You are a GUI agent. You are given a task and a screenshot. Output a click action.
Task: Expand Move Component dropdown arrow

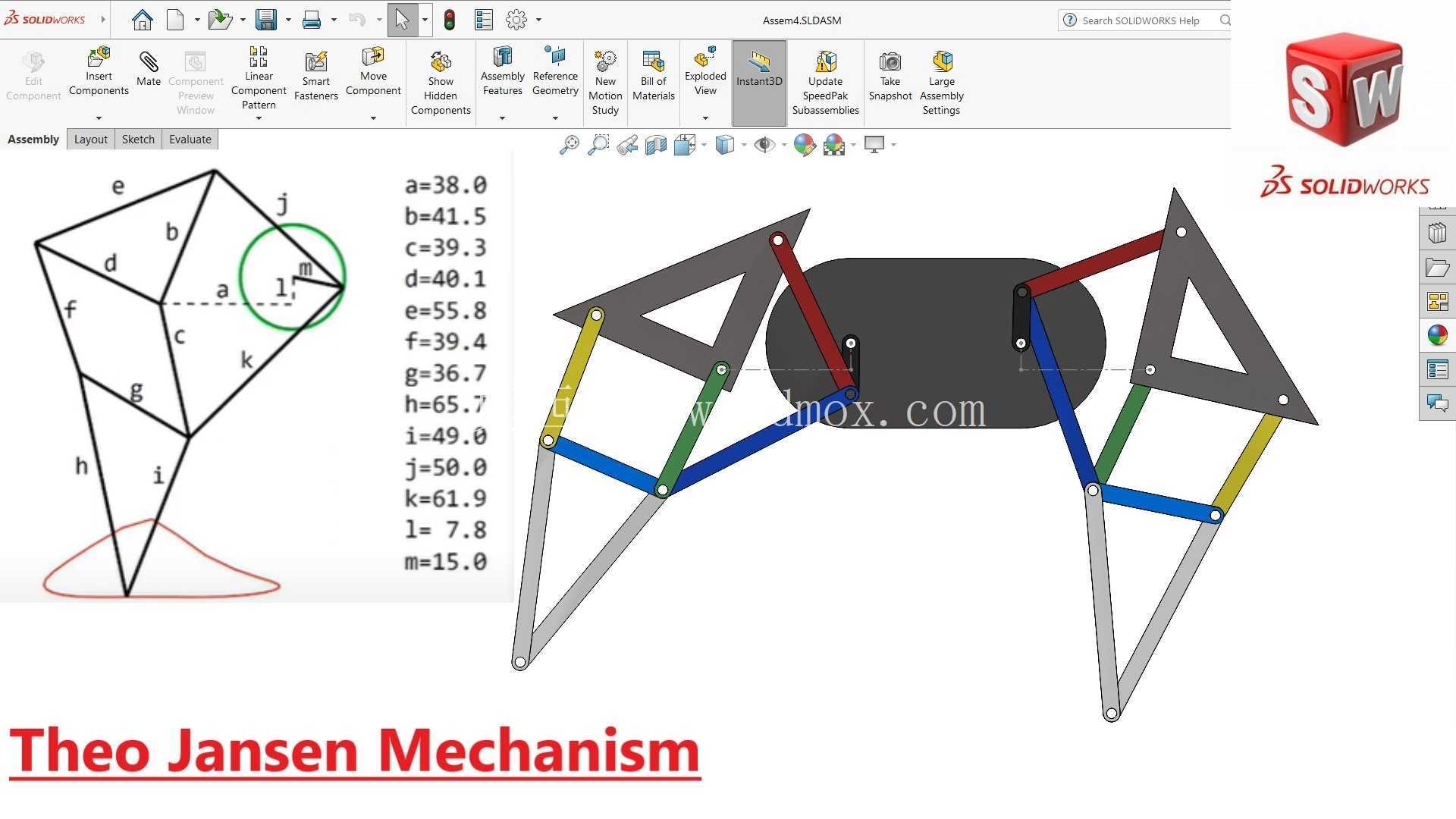point(373,118)
